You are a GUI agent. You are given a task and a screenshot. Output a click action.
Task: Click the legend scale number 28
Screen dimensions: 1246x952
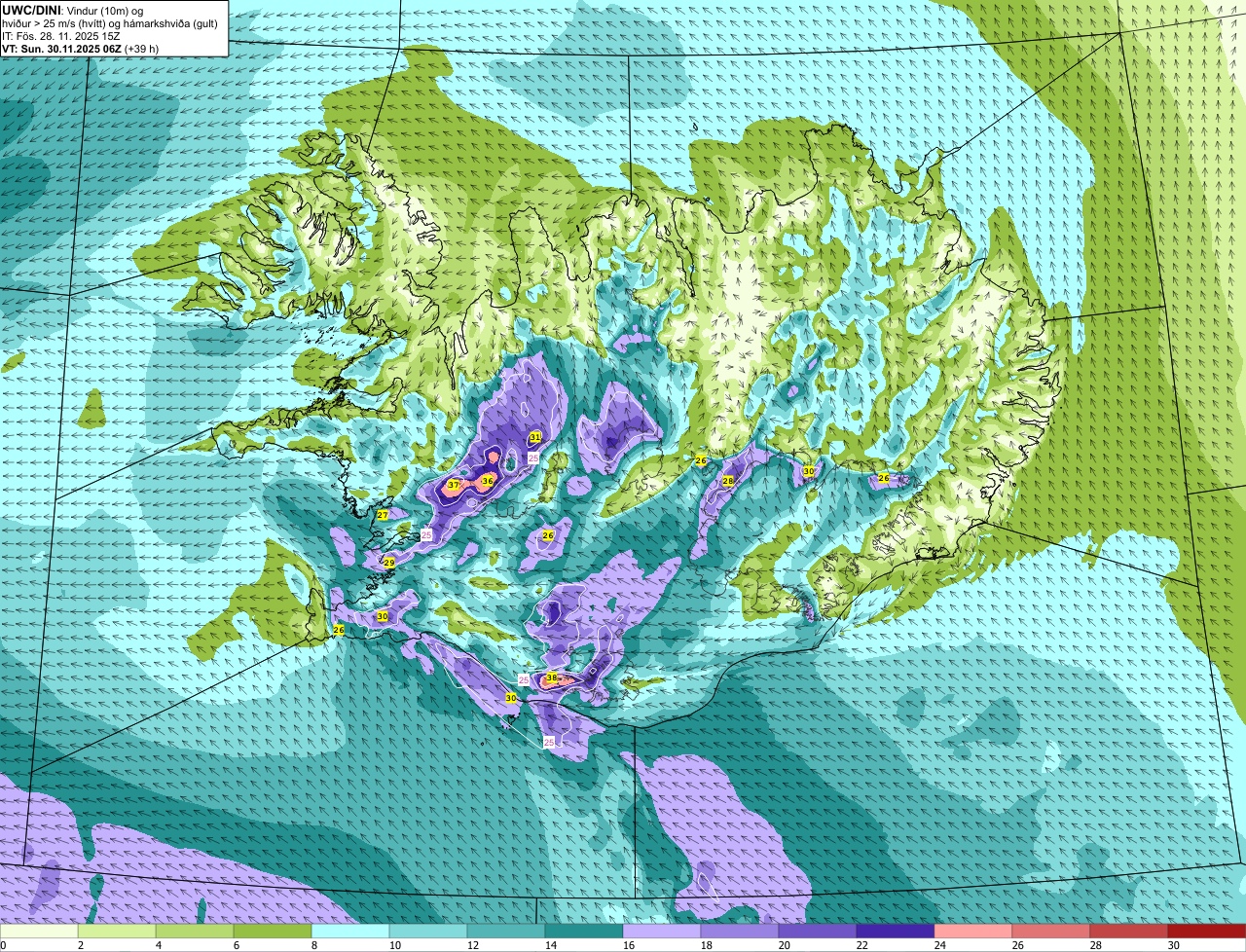pyautogui.click(x=1096, y=945)
